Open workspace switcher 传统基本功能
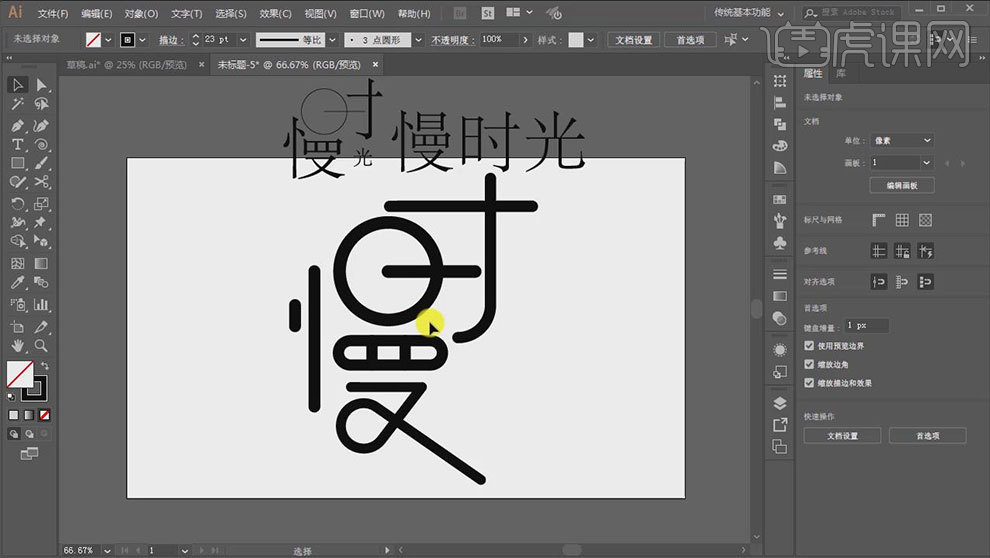The width and height of the screenshot is (990, 558). click(749, 13)
